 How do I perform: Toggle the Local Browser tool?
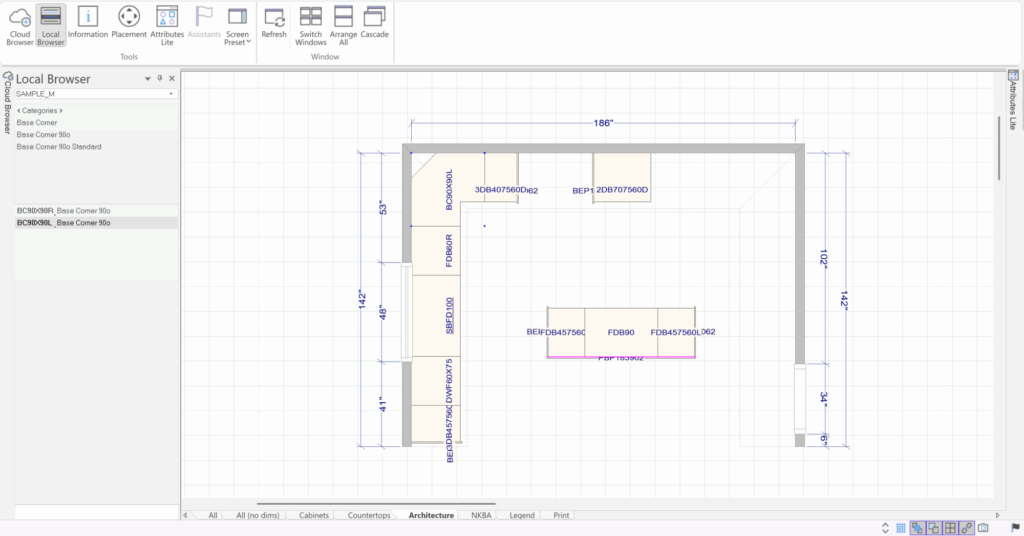(50, 26)
